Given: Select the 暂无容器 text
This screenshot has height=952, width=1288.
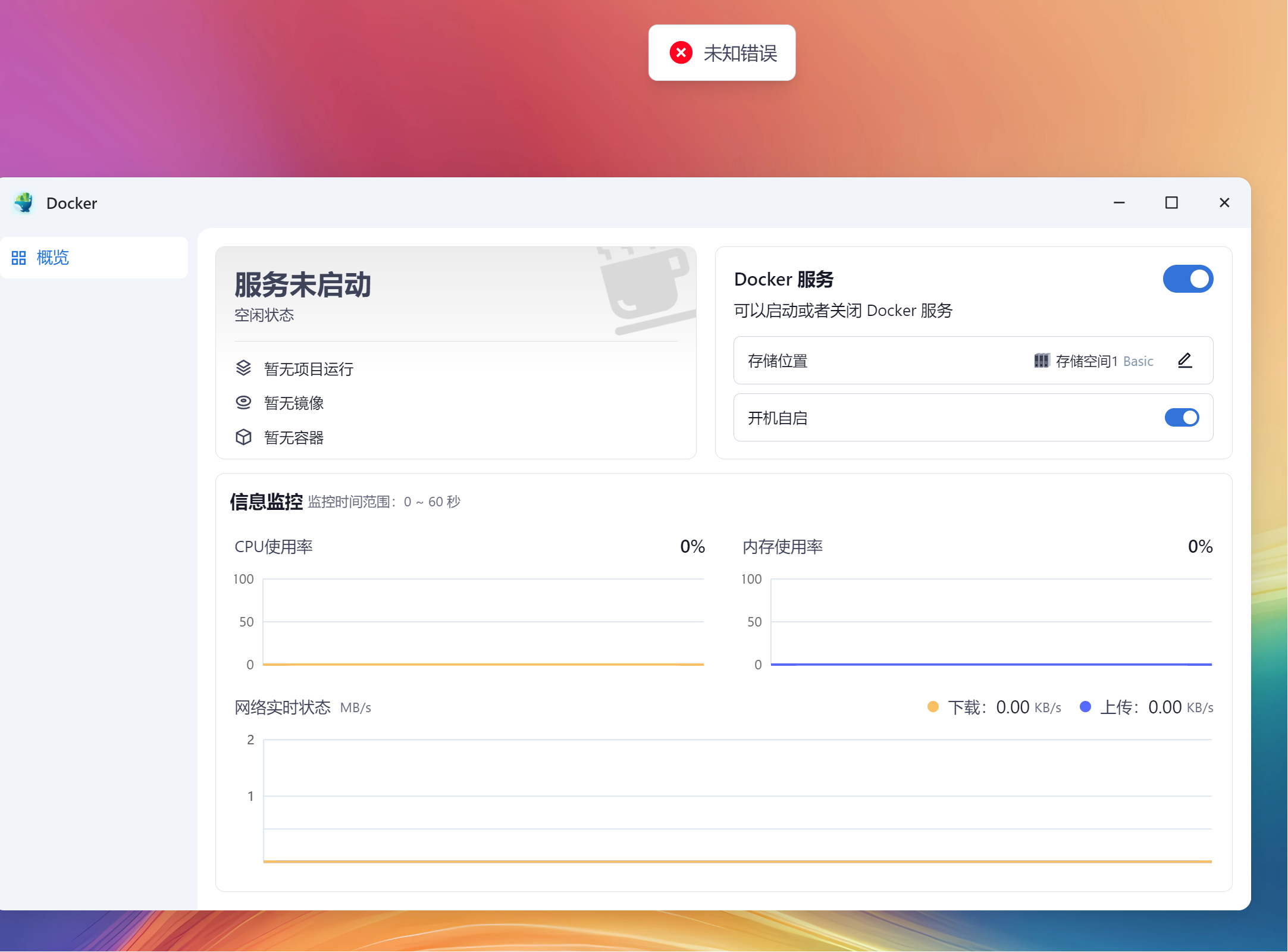Looking at the screenshot, I should click(x=294, y=438).
